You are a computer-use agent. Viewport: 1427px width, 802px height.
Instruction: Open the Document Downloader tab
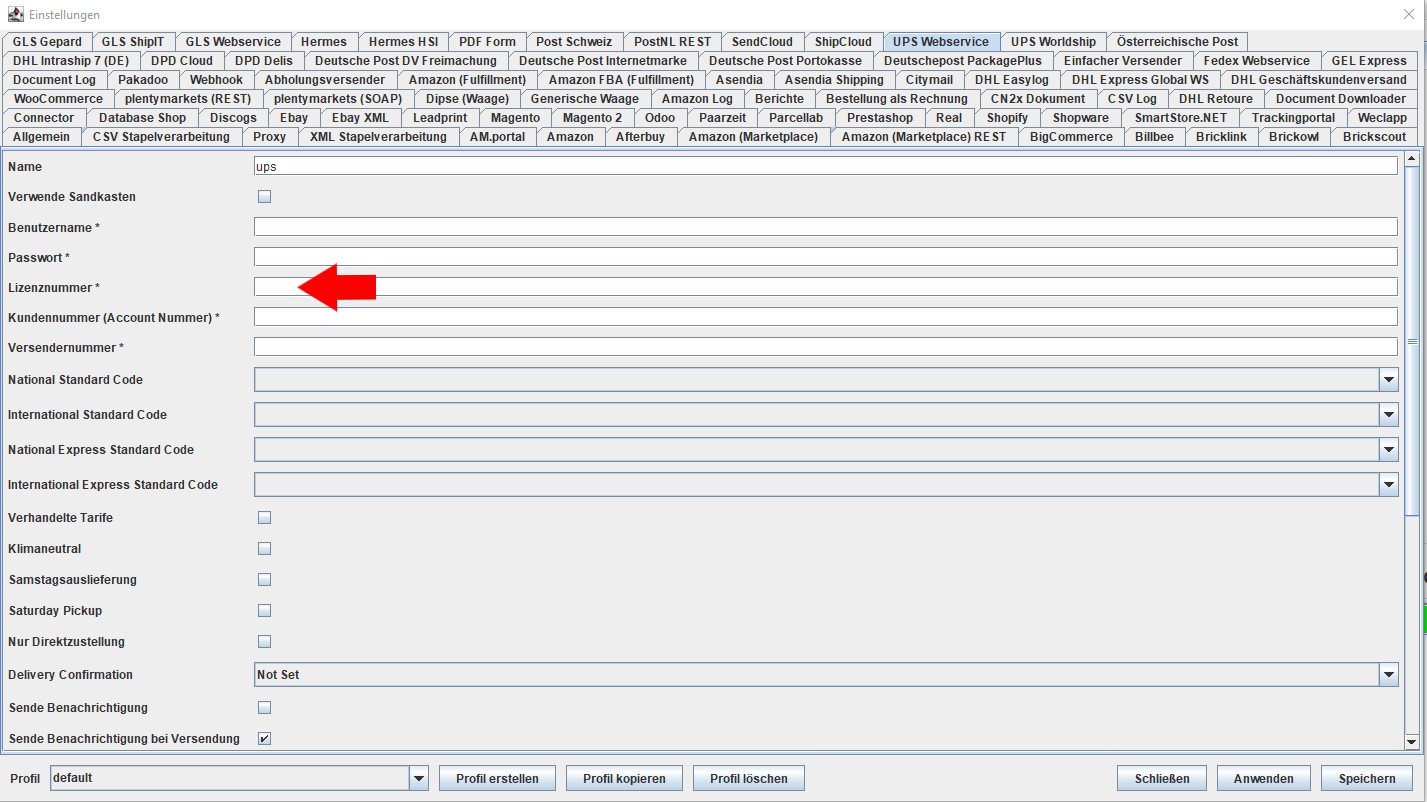1340,99
